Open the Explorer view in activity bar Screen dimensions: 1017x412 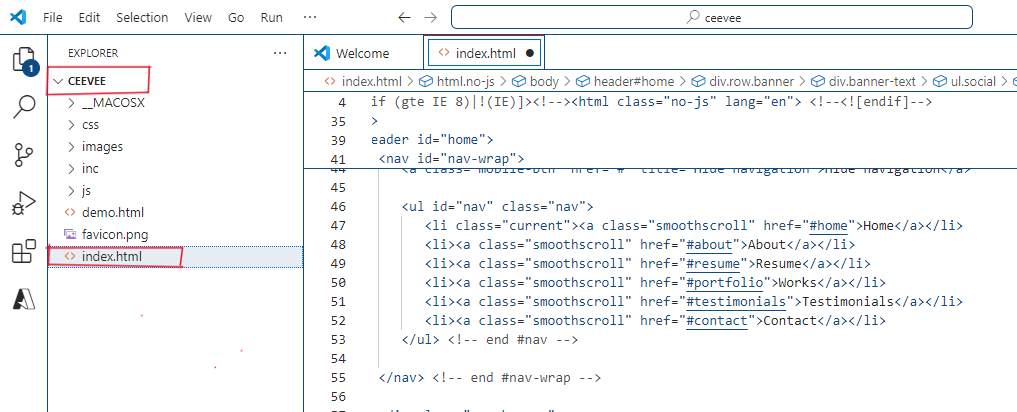[x=24, y=61]
